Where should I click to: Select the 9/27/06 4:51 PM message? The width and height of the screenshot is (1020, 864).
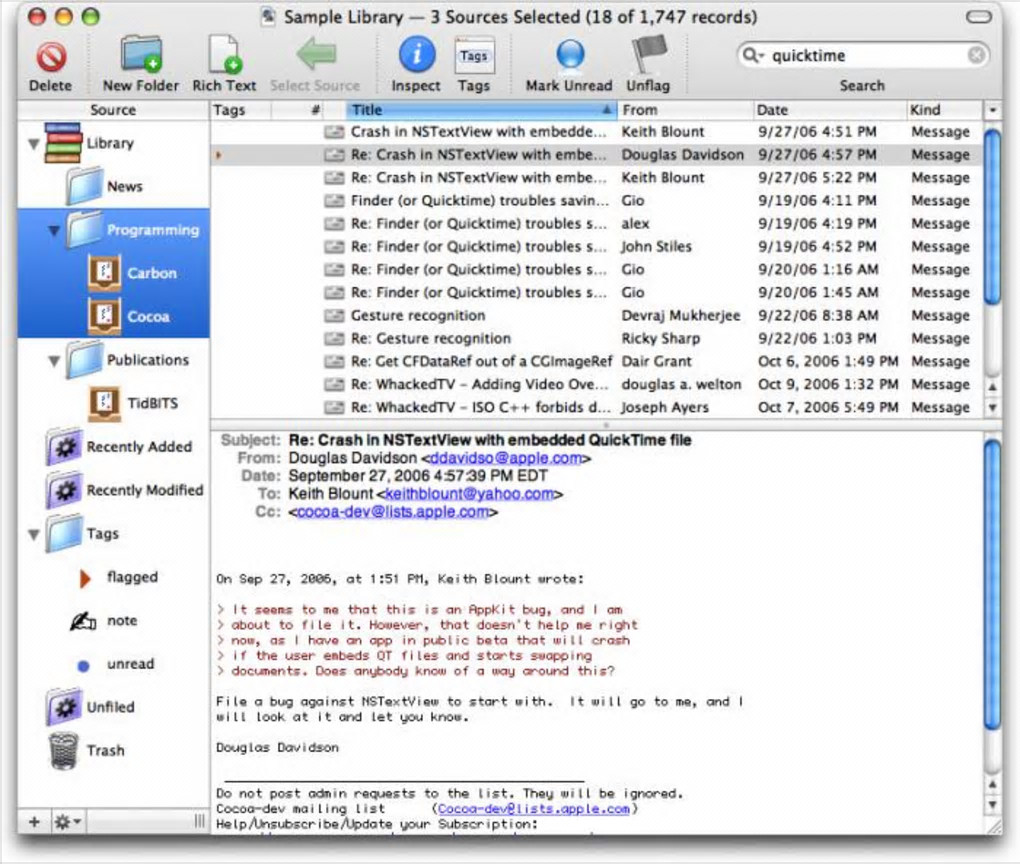[597, 132]
